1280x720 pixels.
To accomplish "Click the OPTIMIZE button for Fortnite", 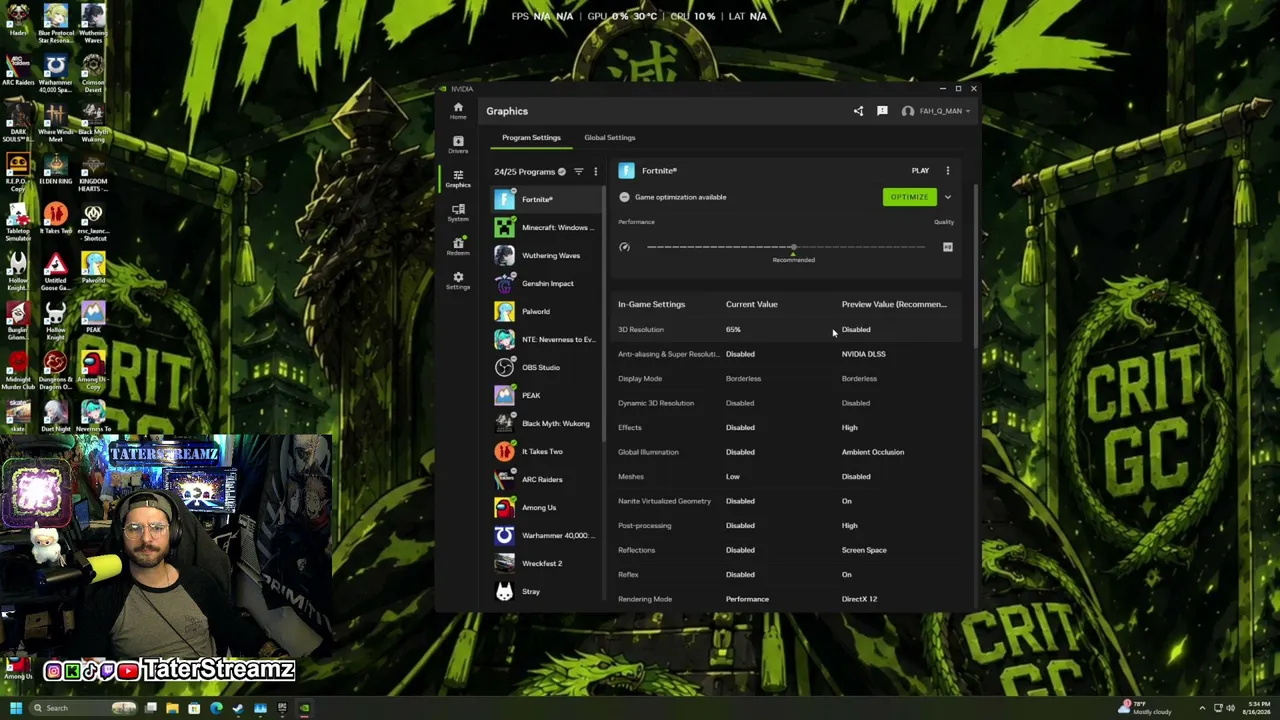I will point(909,197).
